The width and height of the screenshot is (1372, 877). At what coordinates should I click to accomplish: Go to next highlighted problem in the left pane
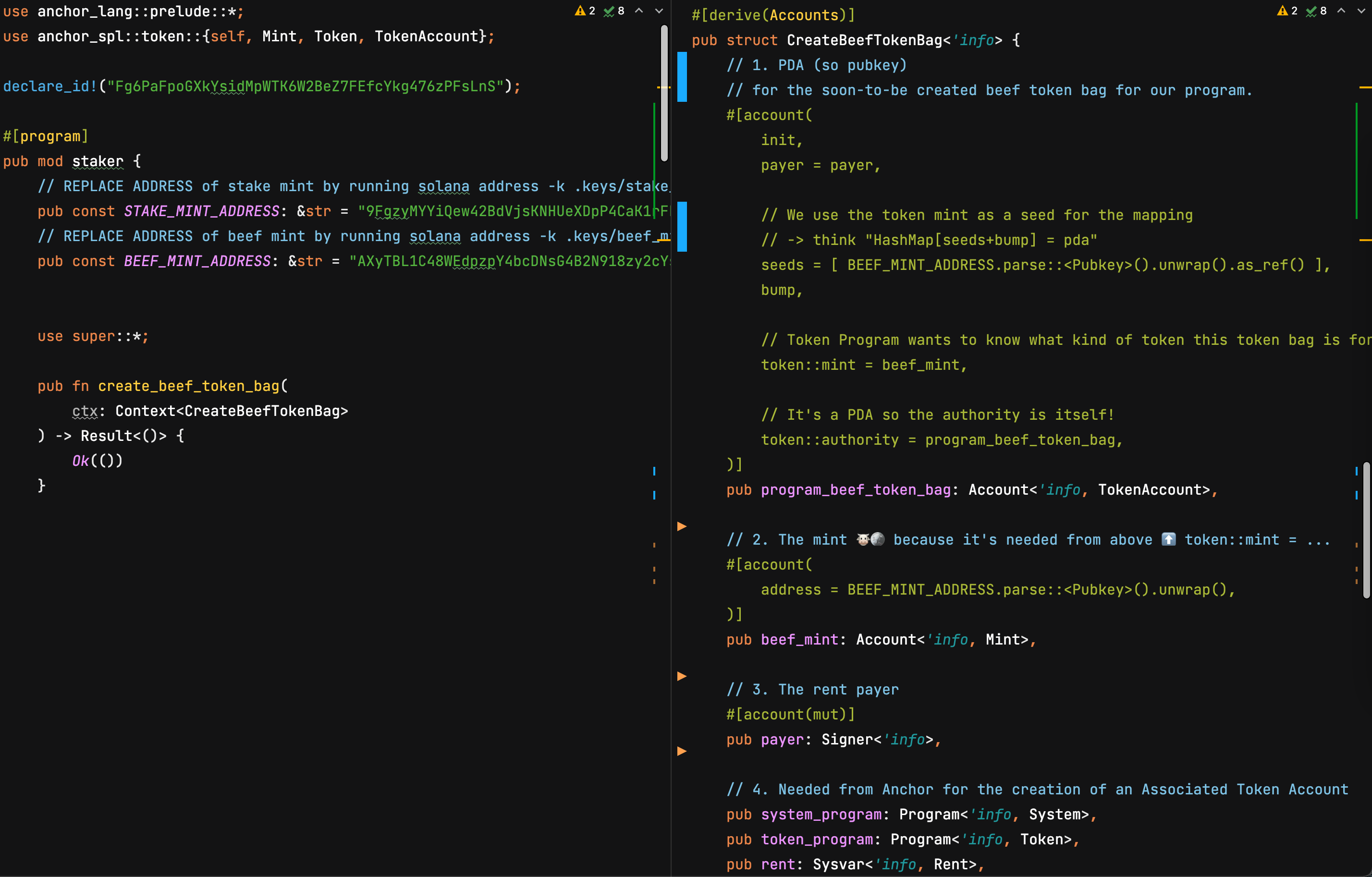point(659,11)
